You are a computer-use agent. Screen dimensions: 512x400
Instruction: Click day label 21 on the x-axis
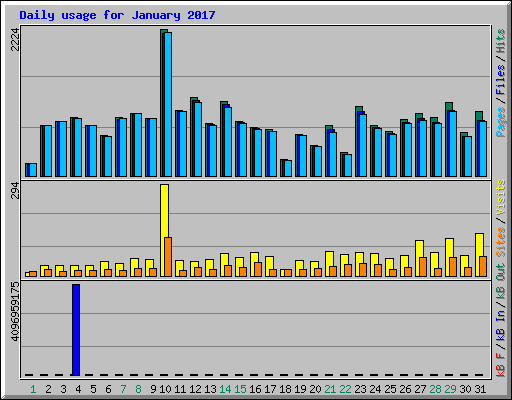[x=330, y=389]
